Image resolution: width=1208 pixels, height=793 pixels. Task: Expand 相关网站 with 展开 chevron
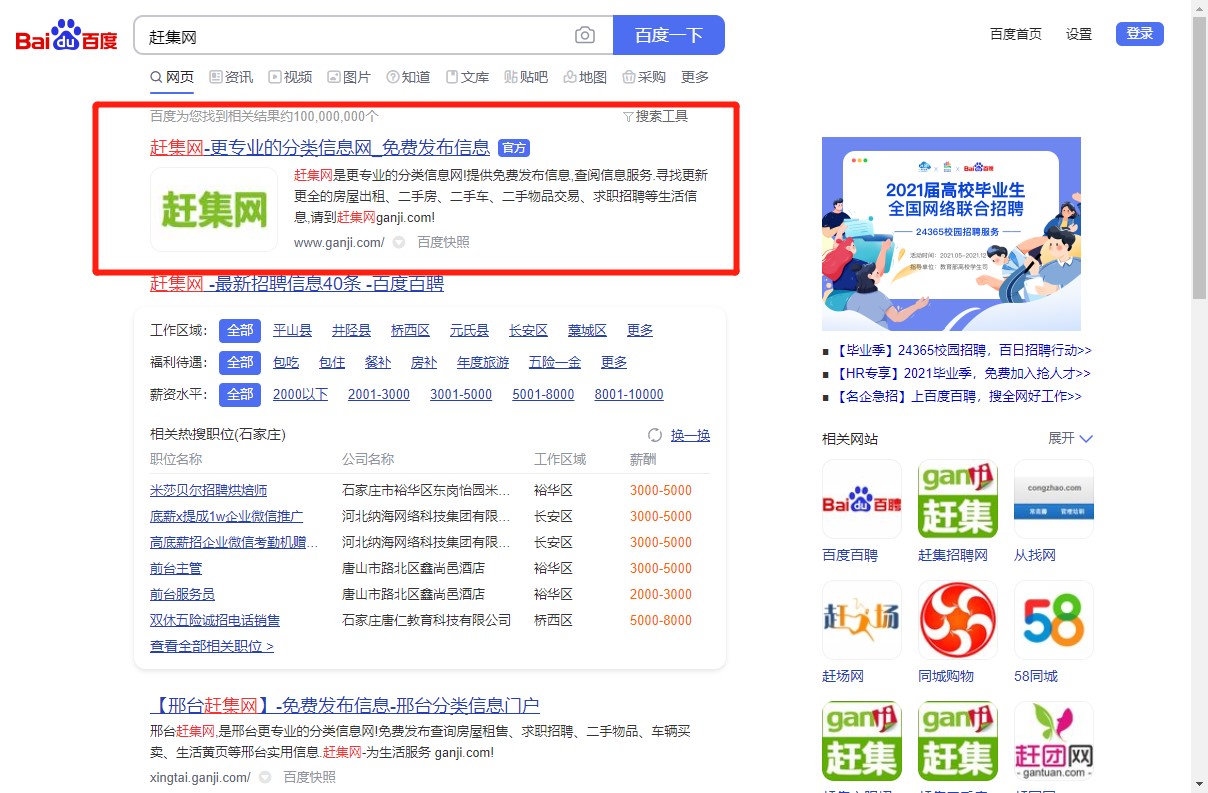pos(1071,439)
